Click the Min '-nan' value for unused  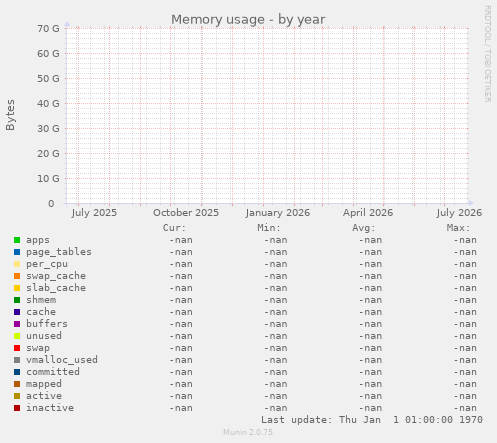[276, 336]
